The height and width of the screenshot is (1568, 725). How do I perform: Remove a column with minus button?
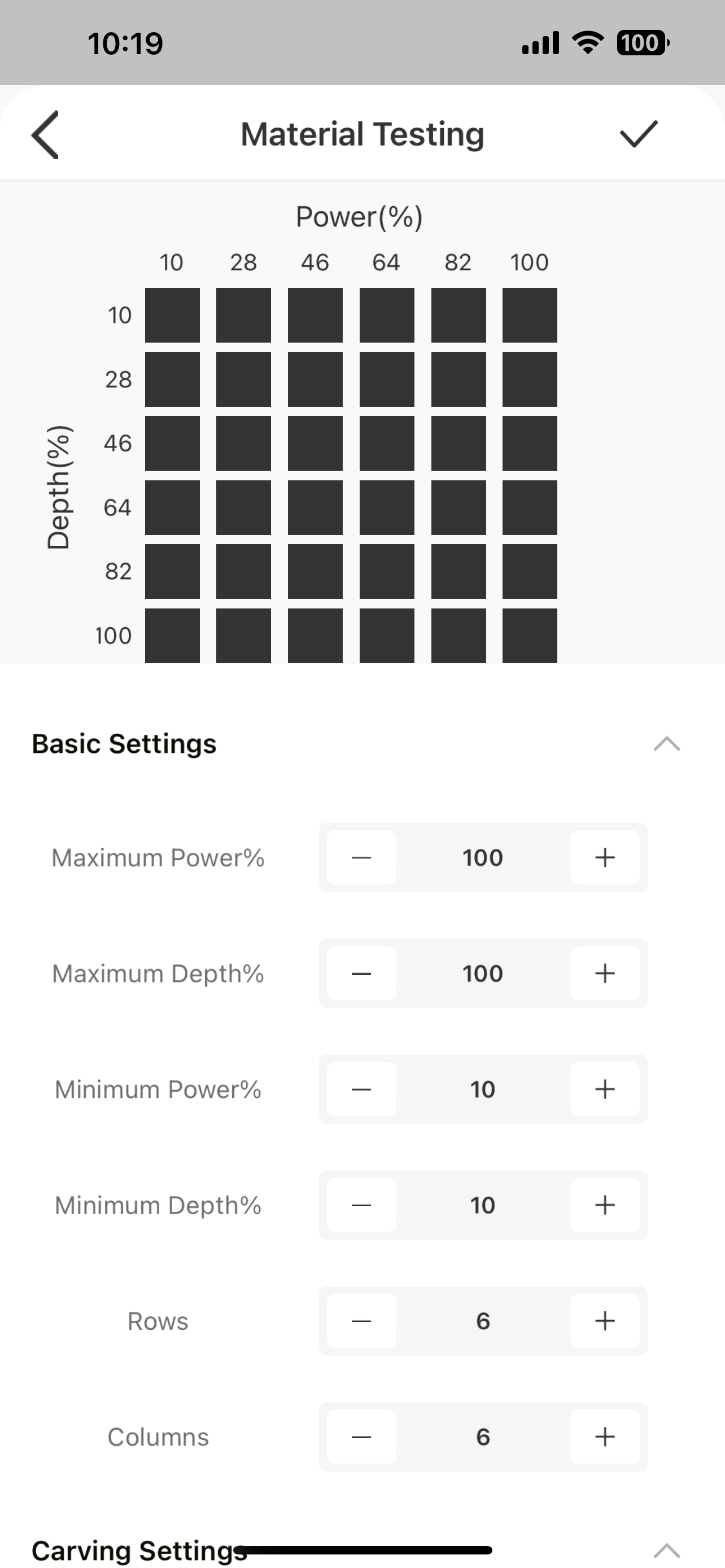coord(361,1436)
